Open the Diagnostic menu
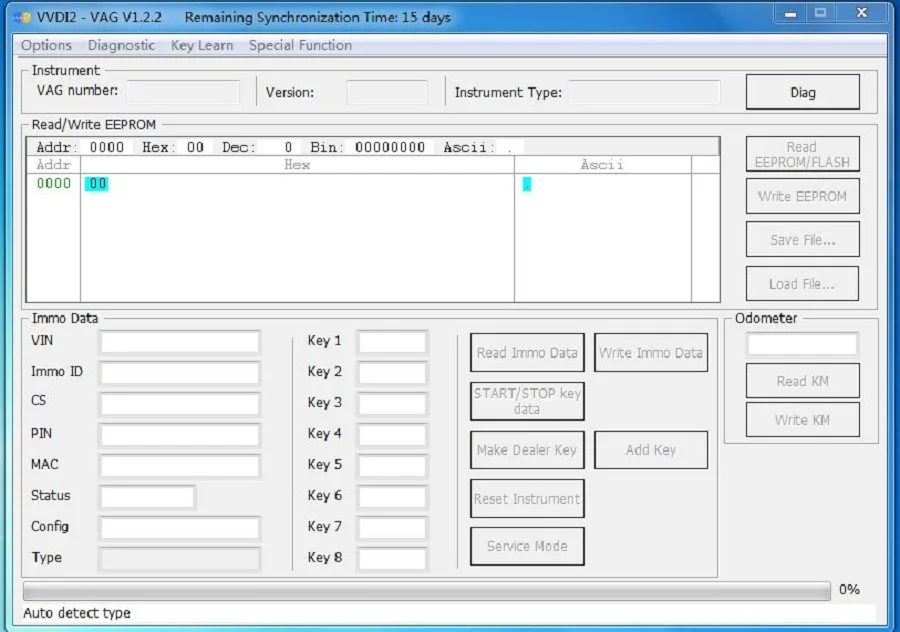This screenshot has height=632, width=900. coord(121,45)
